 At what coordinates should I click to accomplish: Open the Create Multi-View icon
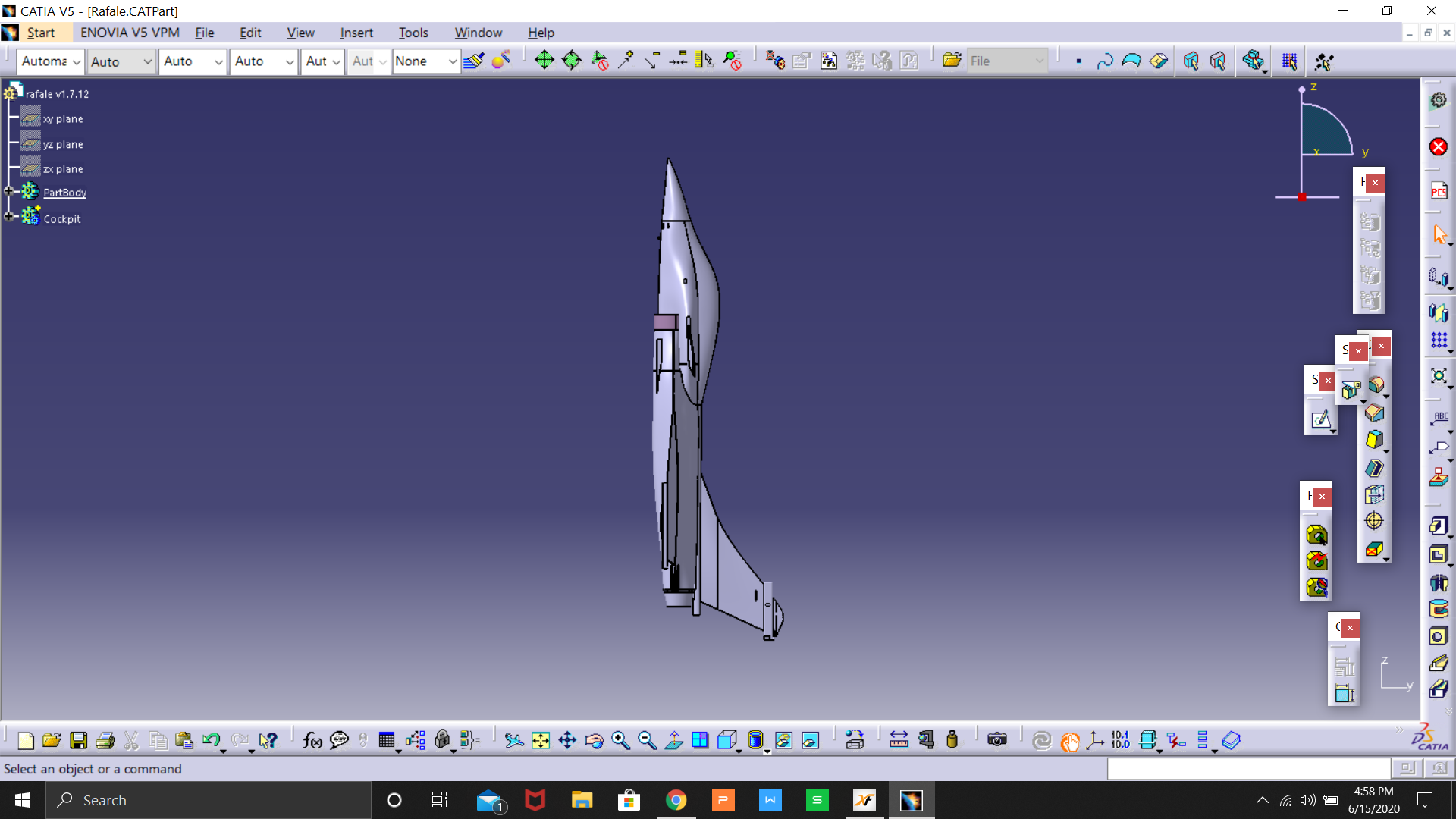[700, 740]
